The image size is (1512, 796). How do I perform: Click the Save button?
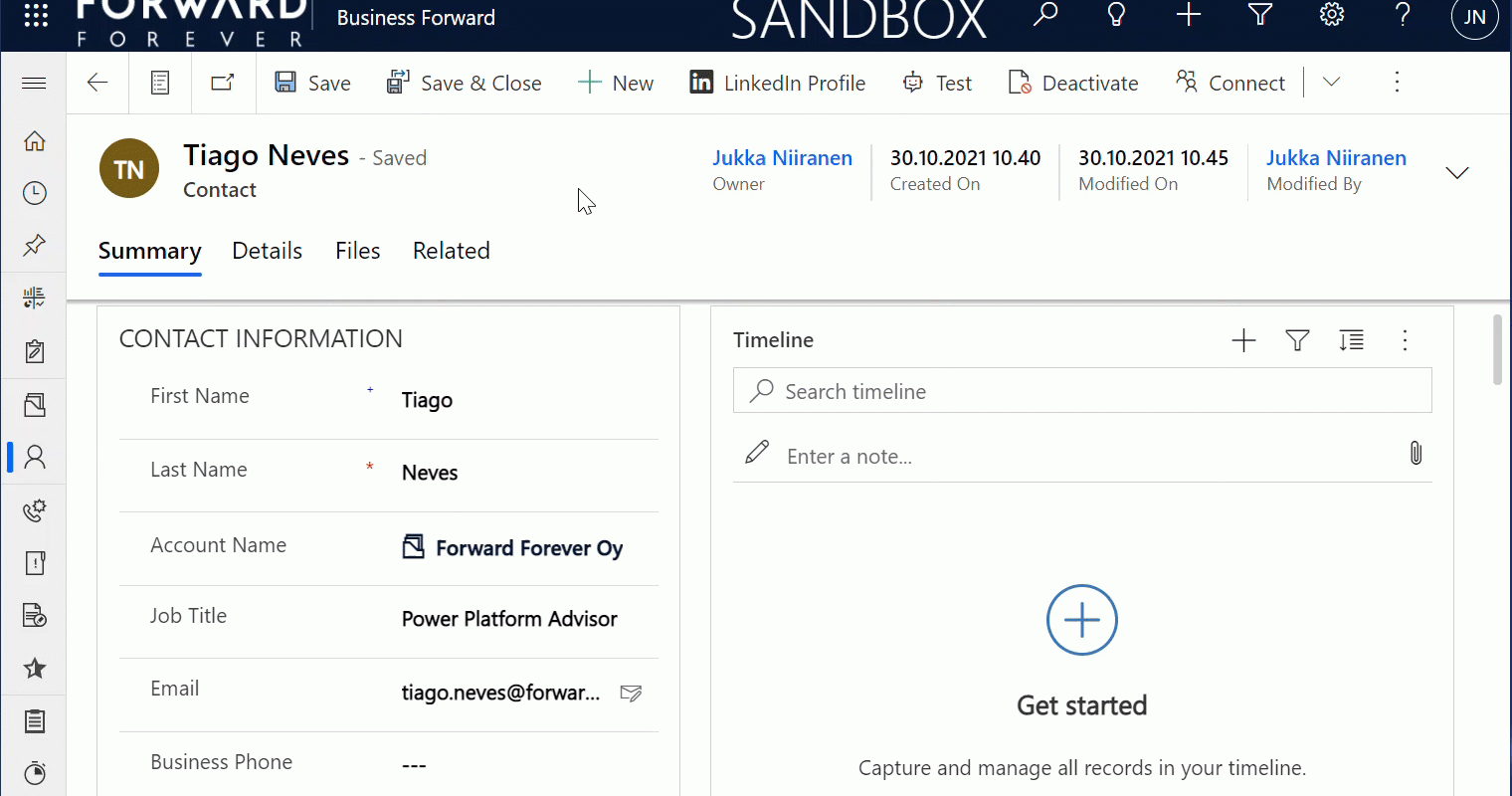click(312, 83)
